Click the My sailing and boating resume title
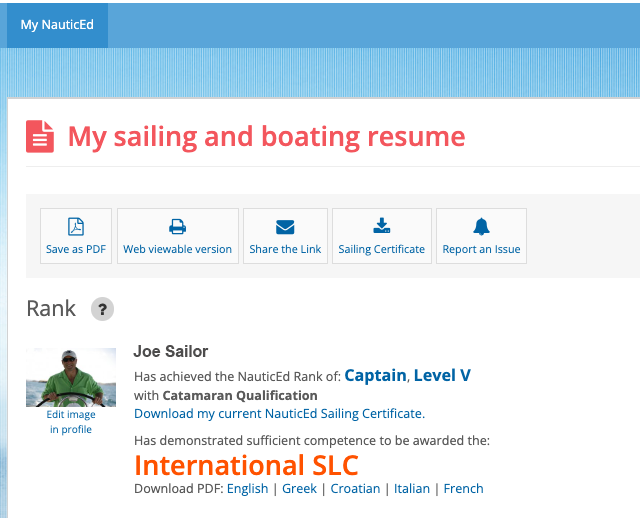 [x=267, y=136]
